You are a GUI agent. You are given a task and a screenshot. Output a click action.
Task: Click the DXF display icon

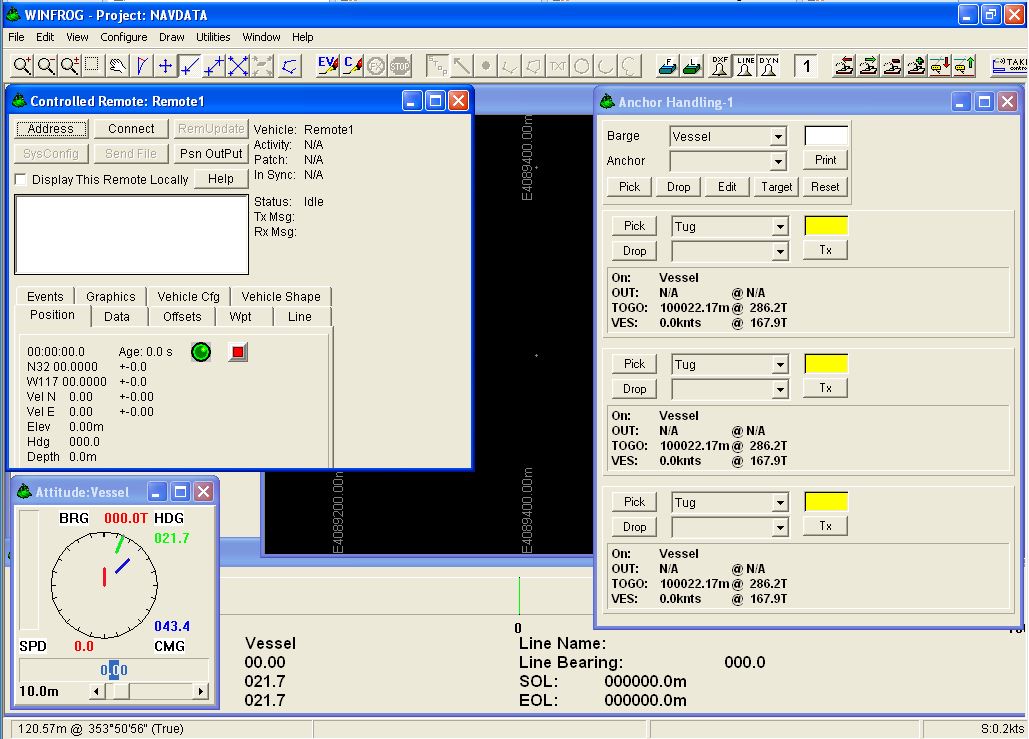point(720,65)
